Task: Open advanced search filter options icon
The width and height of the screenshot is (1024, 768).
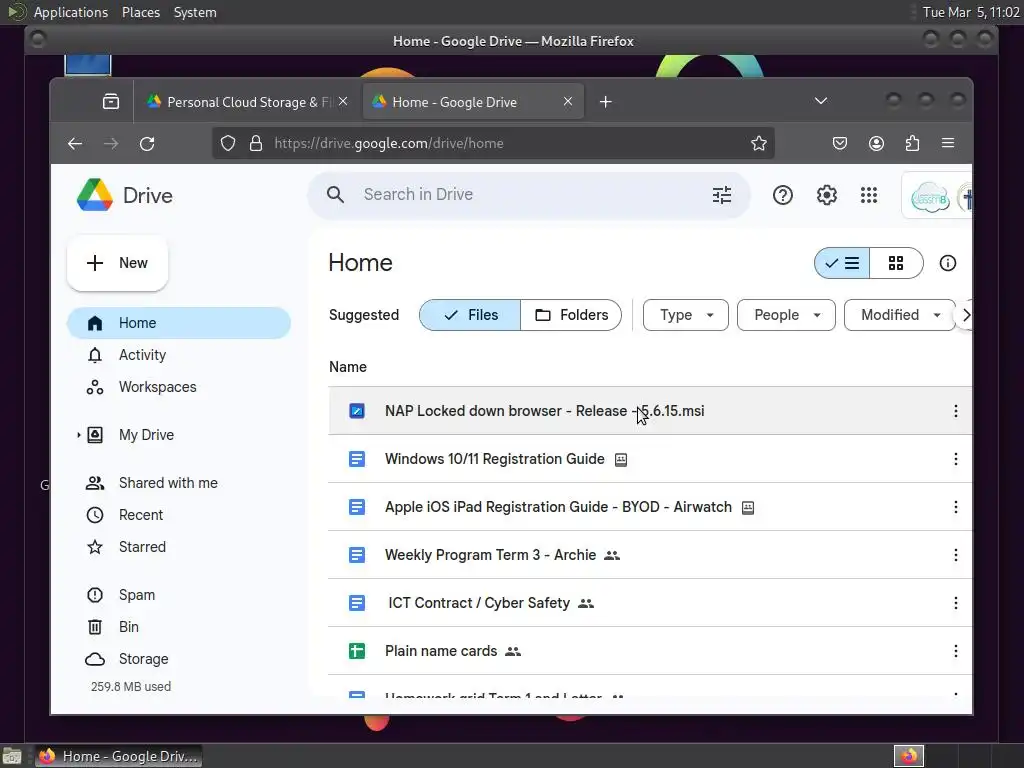Action: (722, 195)
